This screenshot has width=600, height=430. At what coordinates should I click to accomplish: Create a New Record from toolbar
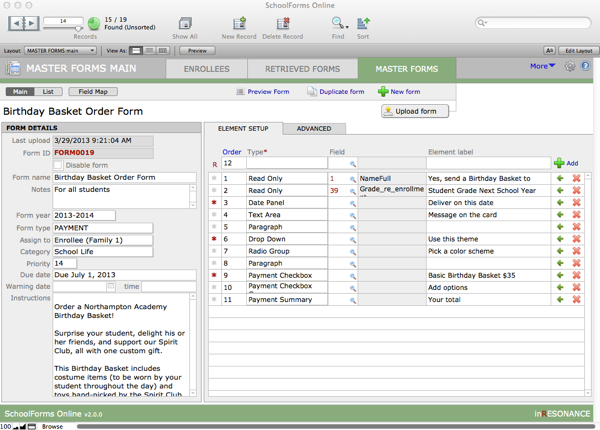click(239, 24)
